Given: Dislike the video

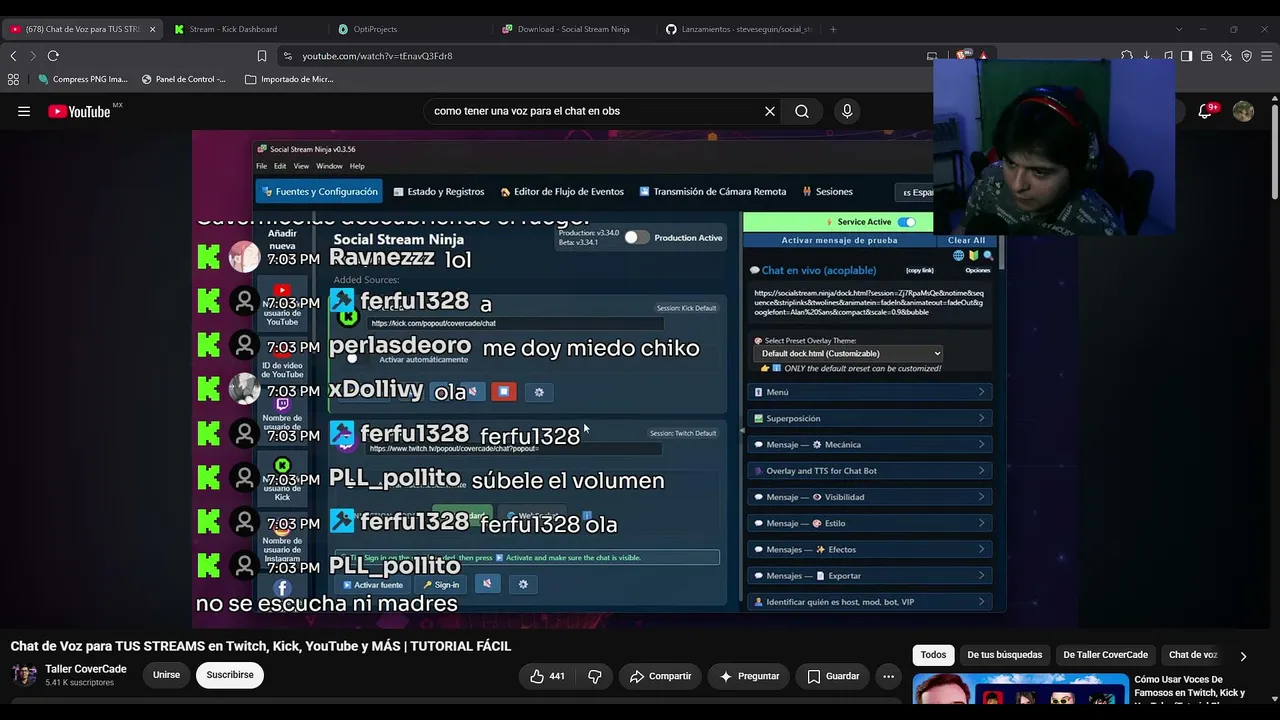Looking at the screenshot, I should 595,676.
